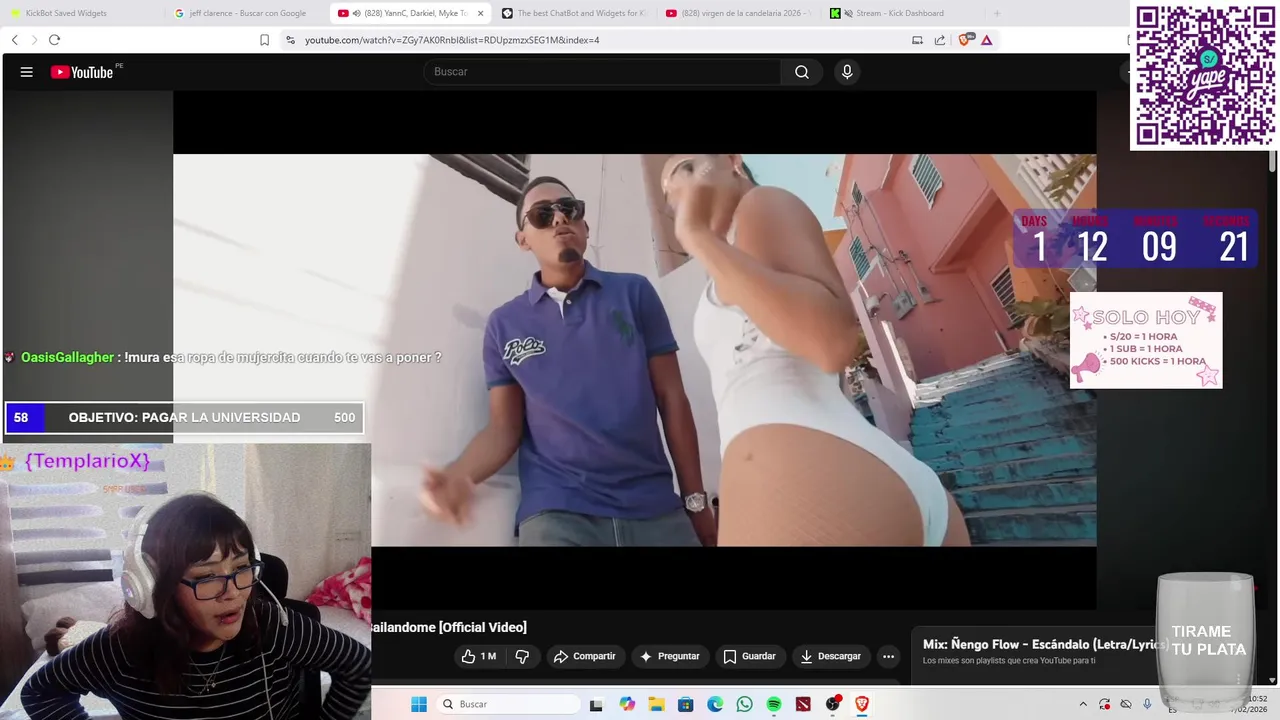This screenshot has width=1280, height=720.
Task: Go to the YouTube home logo
Action: point(82,72)
